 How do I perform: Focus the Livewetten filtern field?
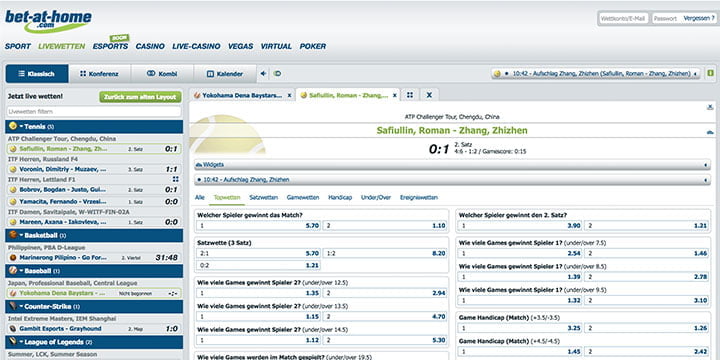tap(94, 112)
